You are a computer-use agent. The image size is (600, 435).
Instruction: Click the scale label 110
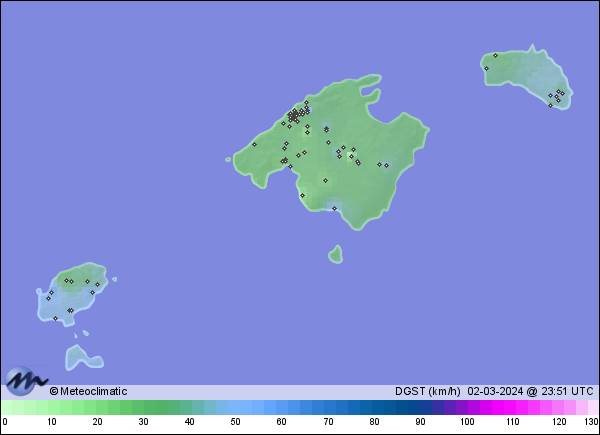tap(513, 422)
